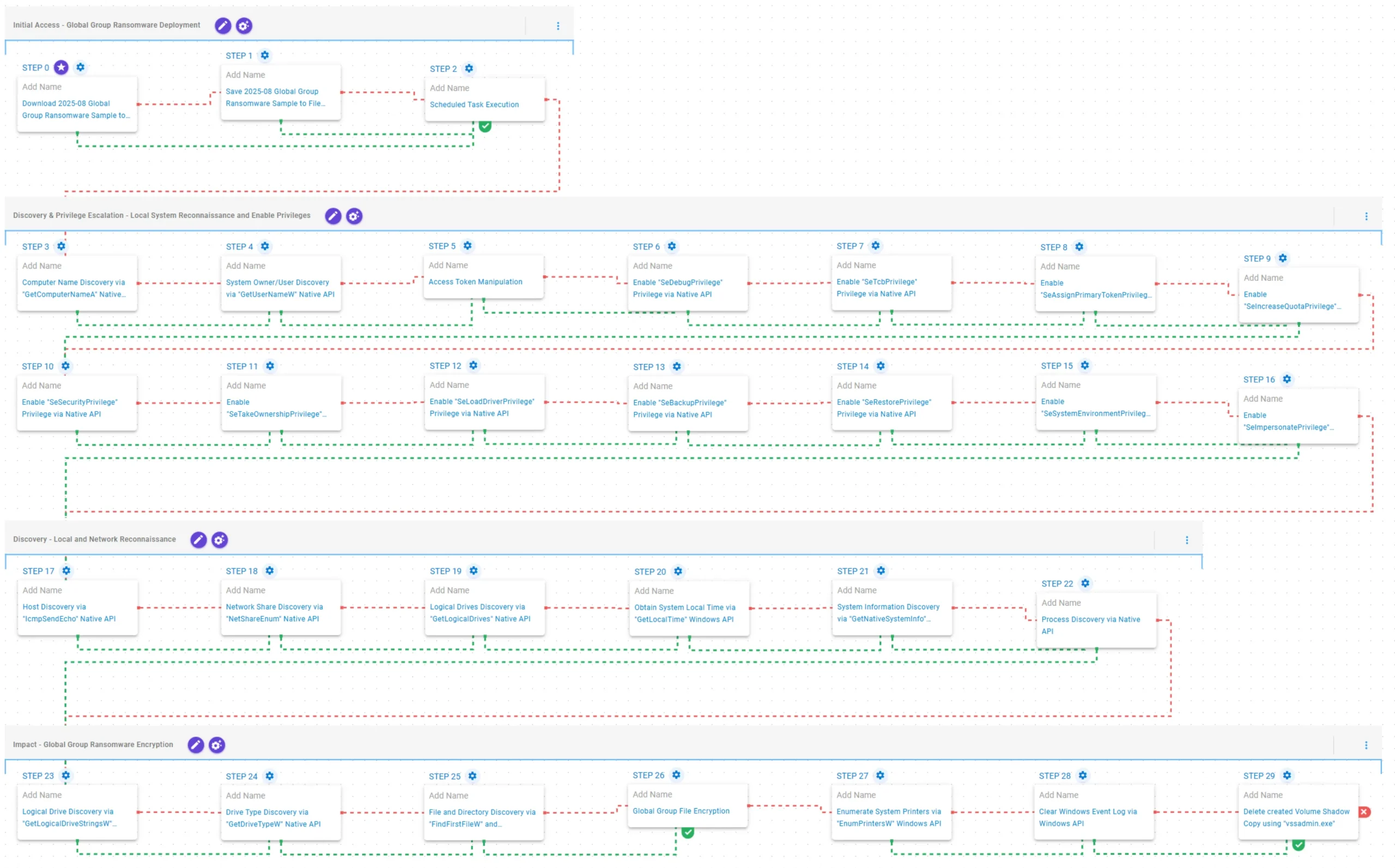Open the STEP 5 gear settings icon
This screenshot has width=1395, height=868.
[x=468, y=246]
